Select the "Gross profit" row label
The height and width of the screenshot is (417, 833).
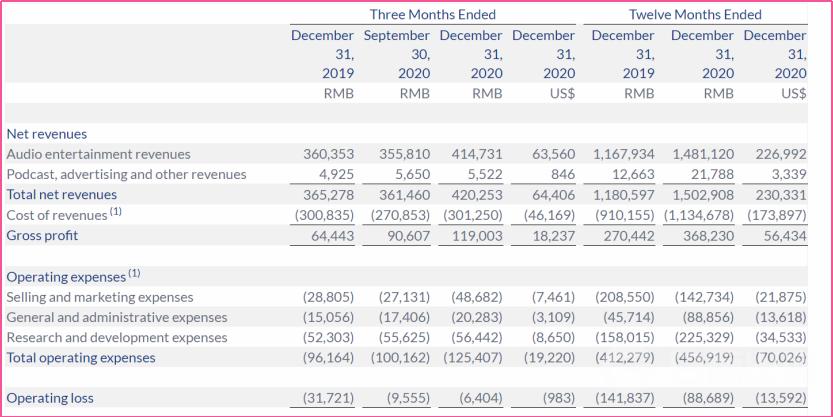pos(42,236)
